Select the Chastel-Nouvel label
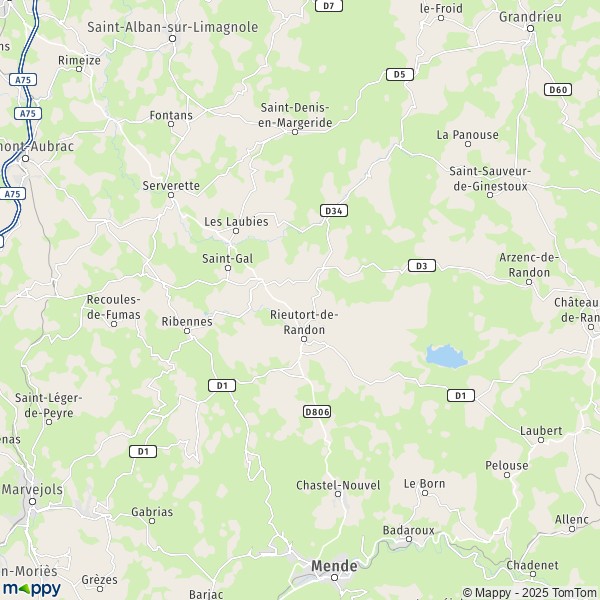The width and height of the screenshot is (600, 600). point(338,485)
